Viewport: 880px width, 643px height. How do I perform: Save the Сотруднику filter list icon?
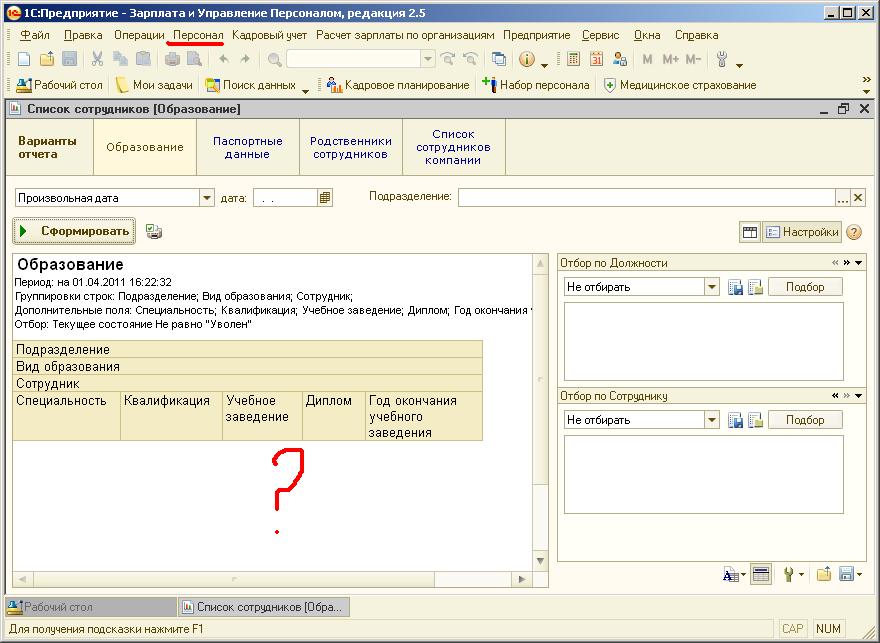[x=736, y=420]
